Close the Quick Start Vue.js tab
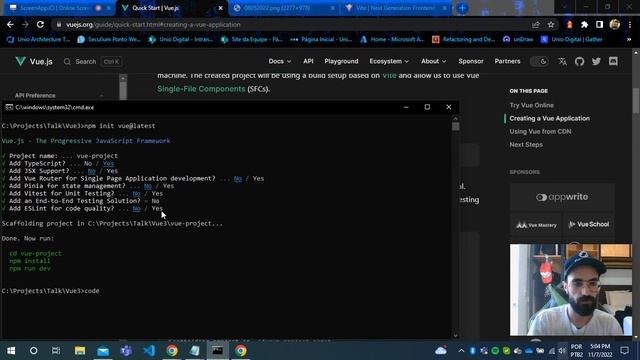Viewport: 640px width, 360px height. [220, 8]
